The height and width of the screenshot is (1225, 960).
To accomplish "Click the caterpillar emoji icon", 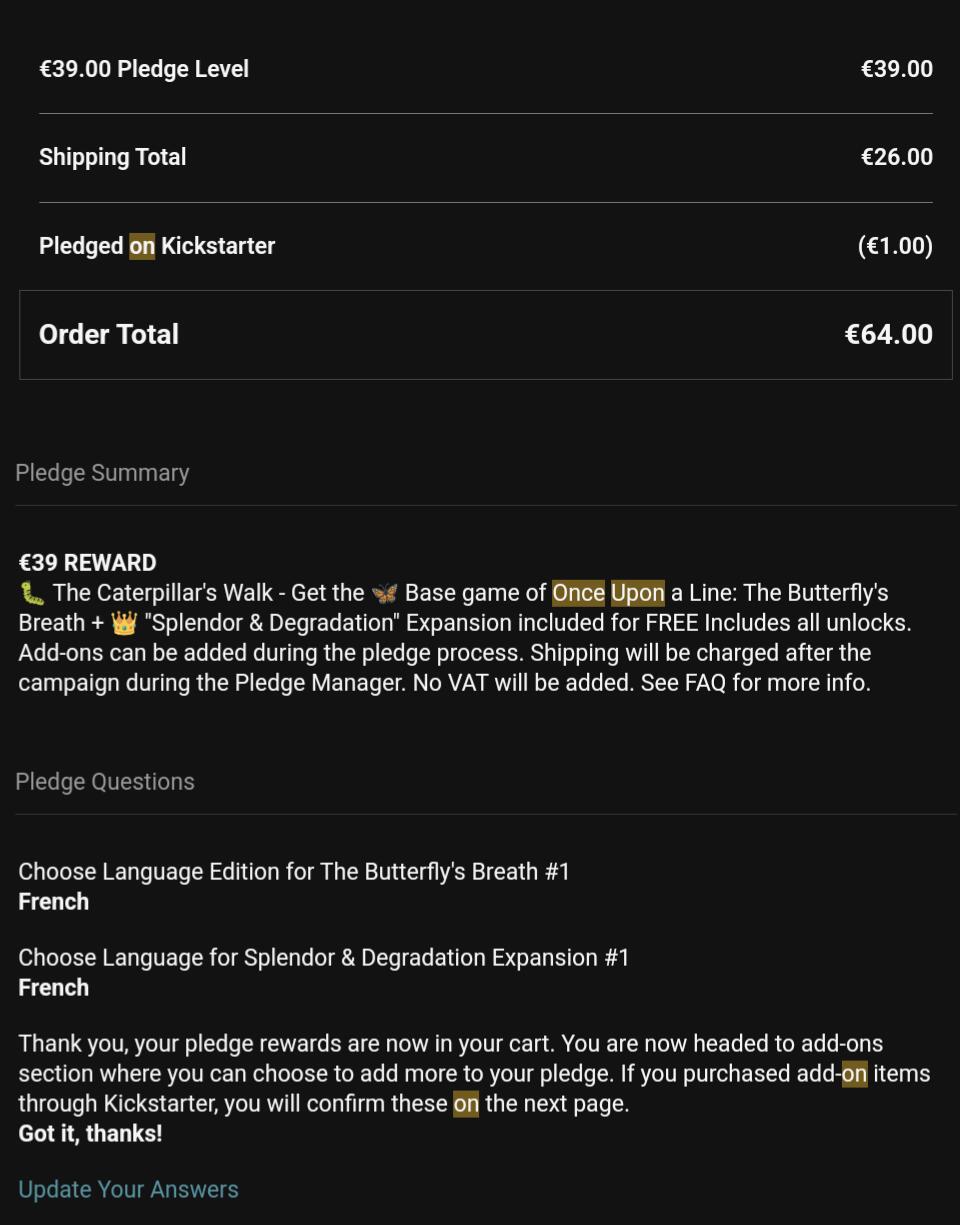I will pyautogui.click(x=32, y=593).
